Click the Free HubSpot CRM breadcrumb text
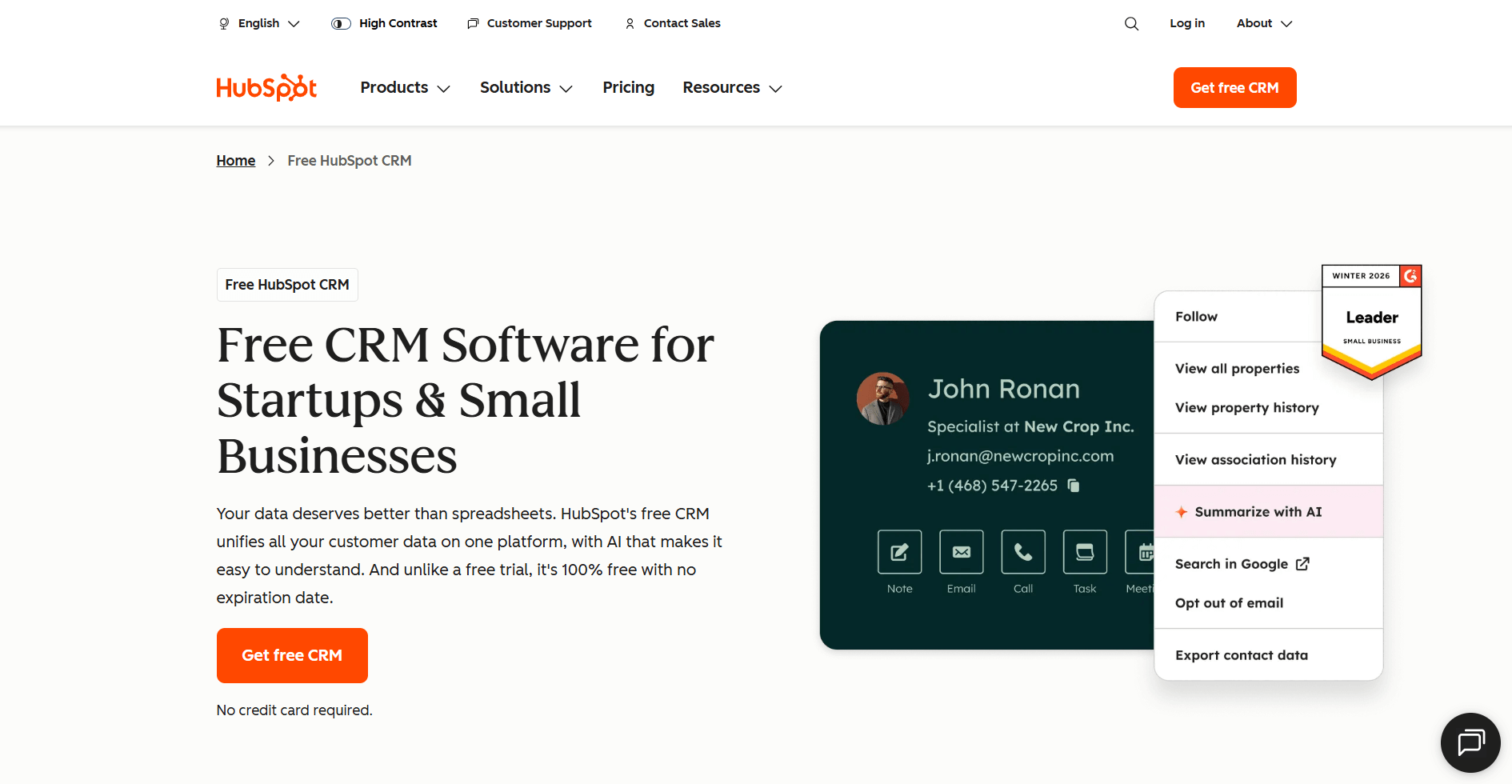1512x784 pixels. tap(350, 161)
